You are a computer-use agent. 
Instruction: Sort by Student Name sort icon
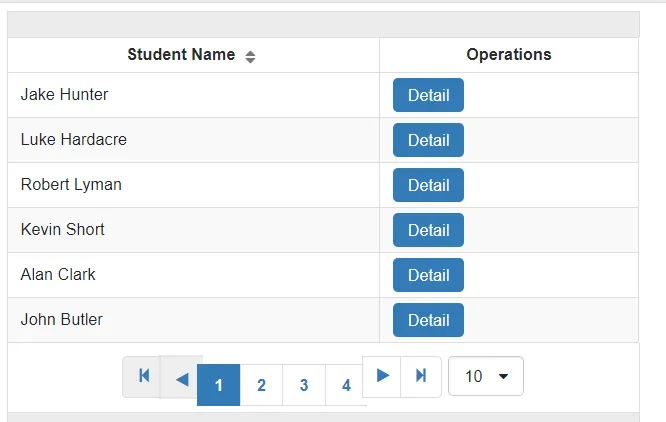(250, 56)
